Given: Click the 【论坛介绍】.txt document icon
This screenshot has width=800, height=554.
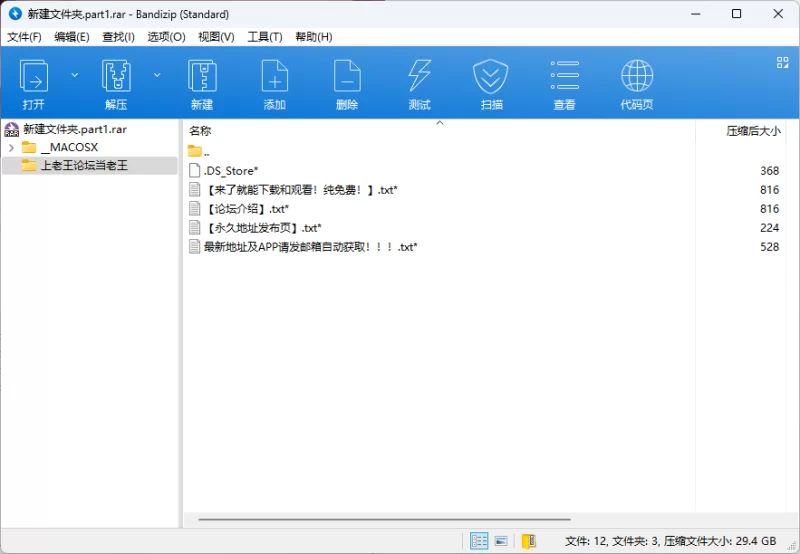Looking at the screenshot, I should click(194, 208).
